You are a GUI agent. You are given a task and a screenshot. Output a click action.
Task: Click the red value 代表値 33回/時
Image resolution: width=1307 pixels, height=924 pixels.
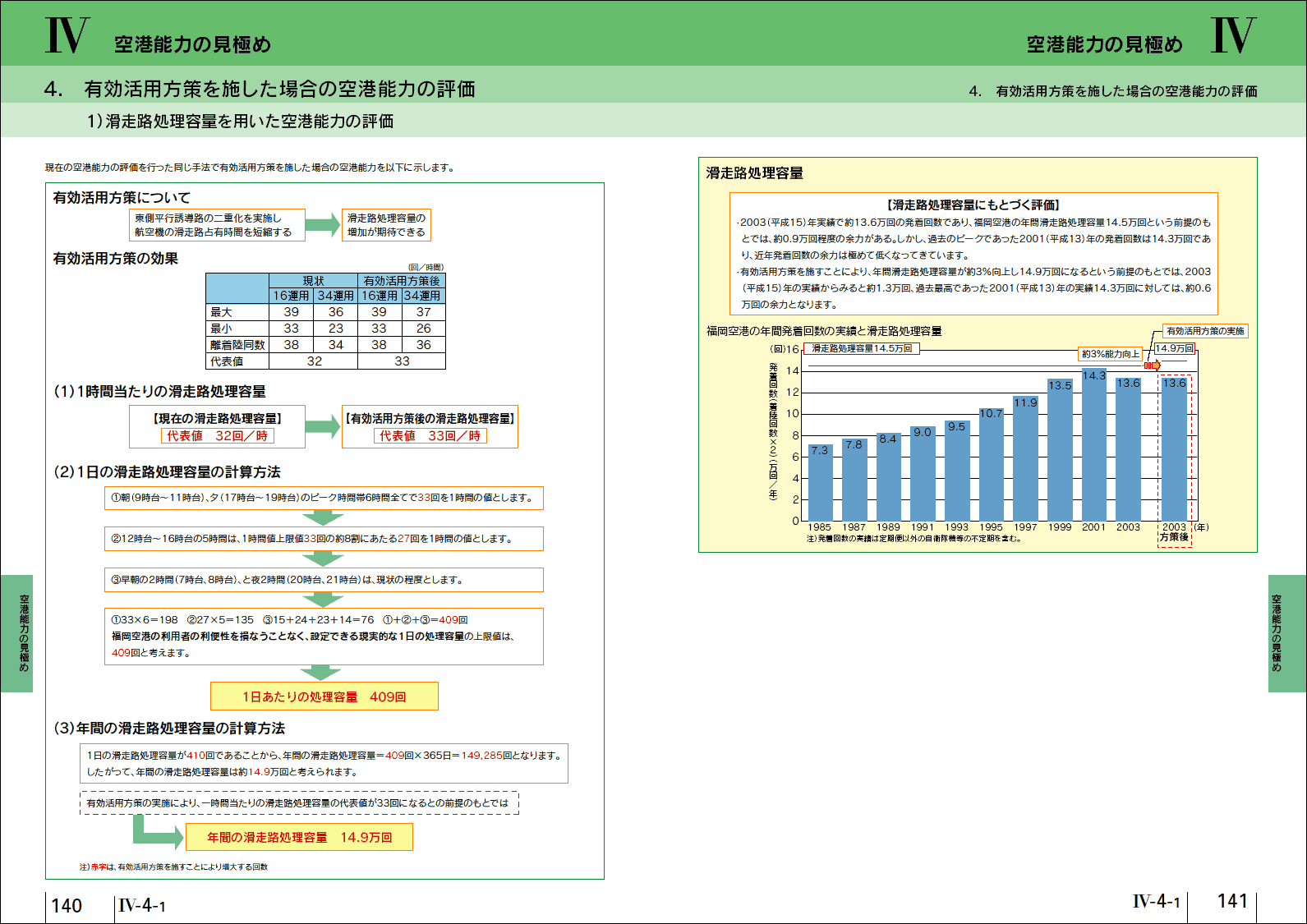430,436
